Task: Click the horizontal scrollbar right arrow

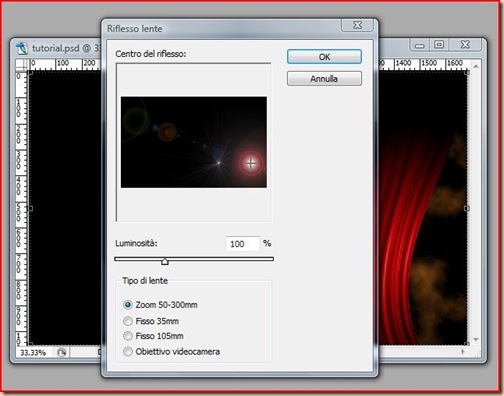Action: (x=463, y=352)
